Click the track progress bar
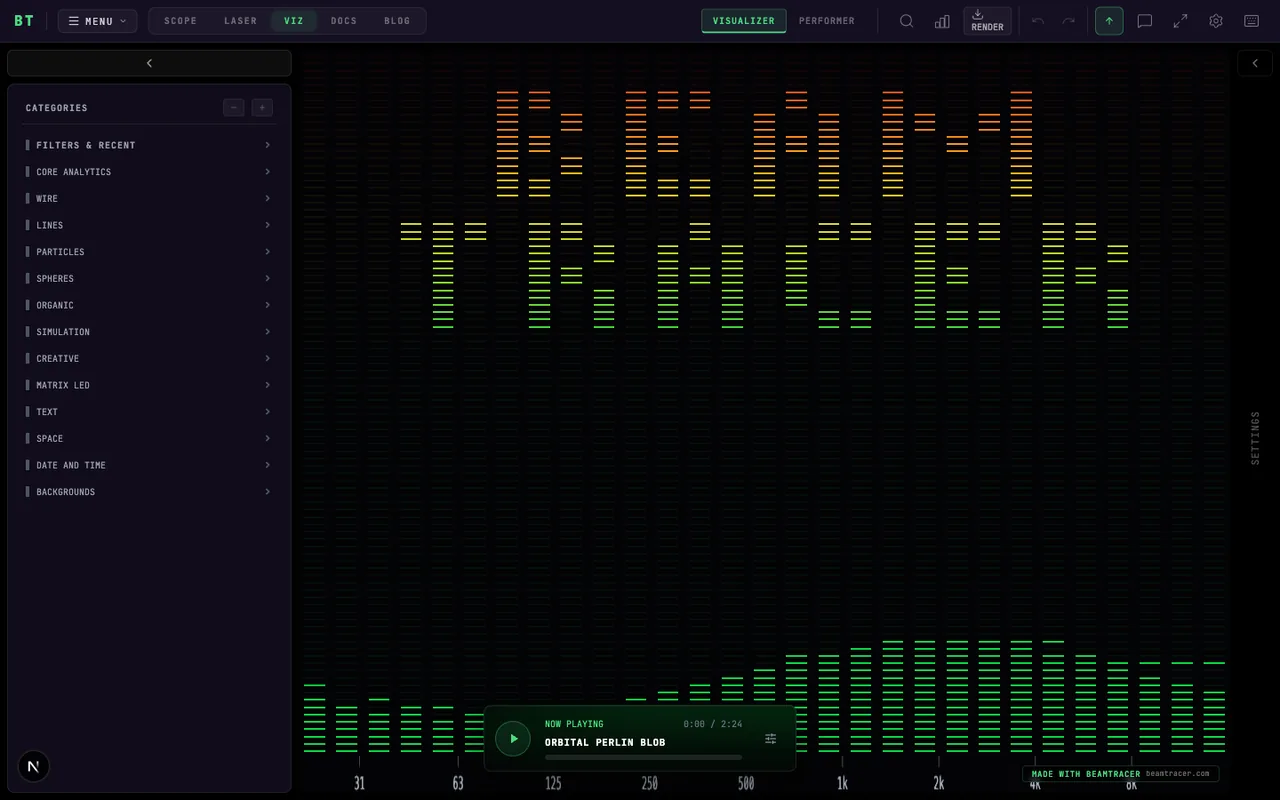The image size is (1280, 800). coord(643,758)
